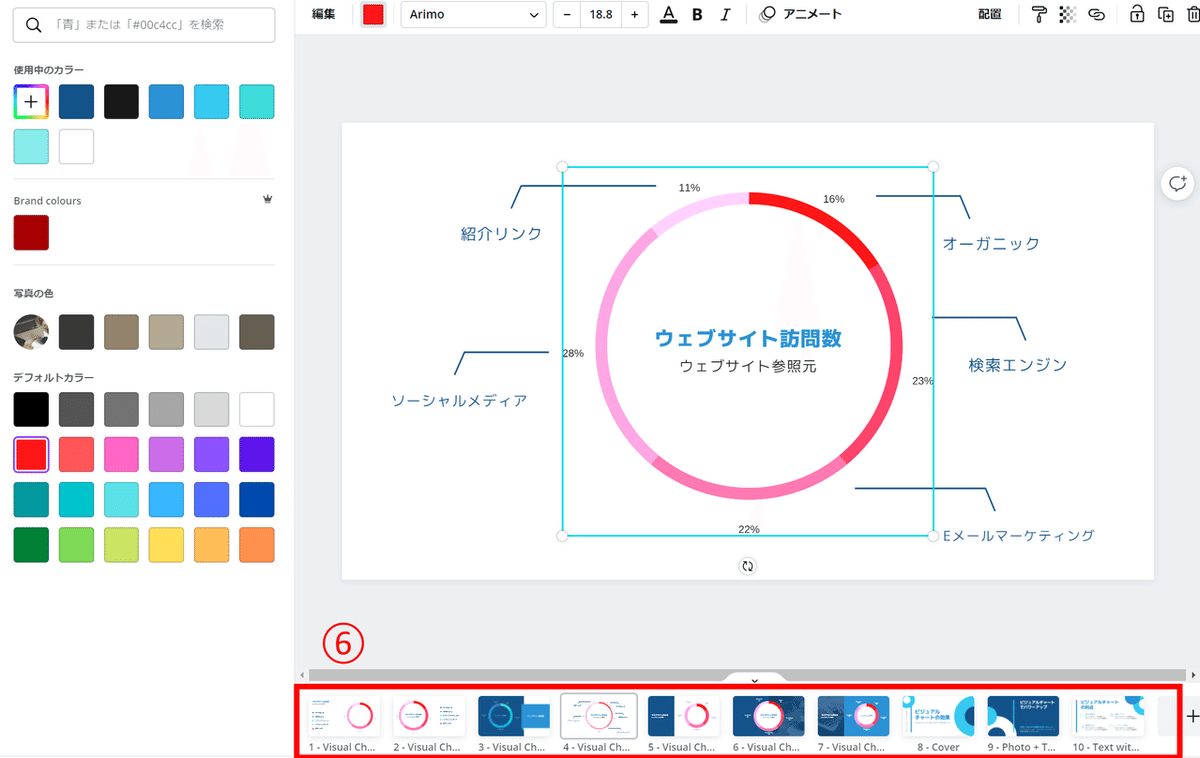
Task: Lock the selected chart element
Action: 1136,14
